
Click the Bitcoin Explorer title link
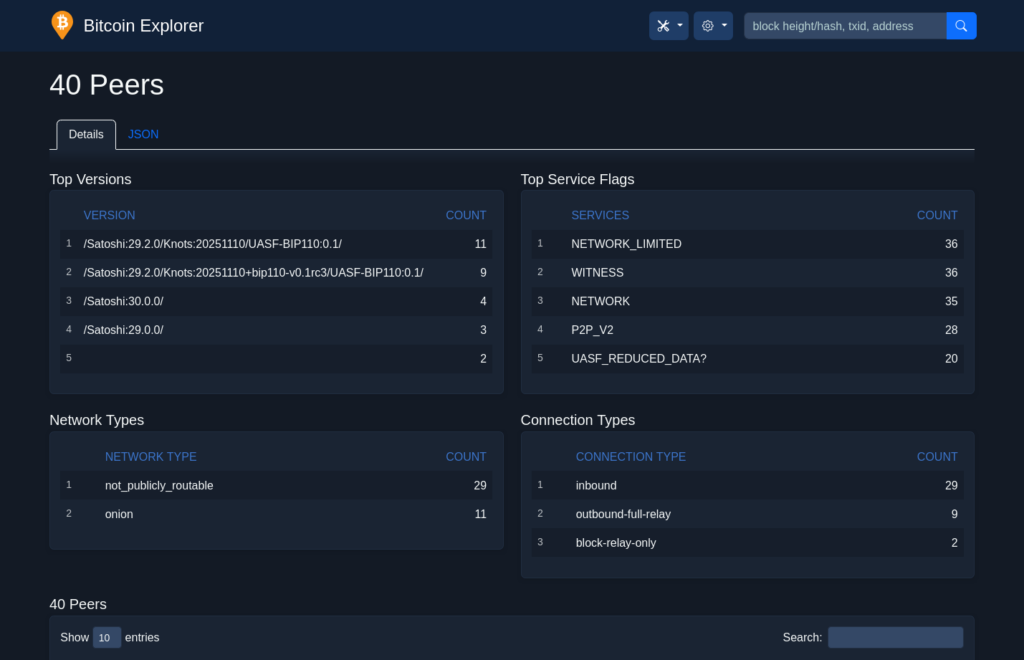143,26
